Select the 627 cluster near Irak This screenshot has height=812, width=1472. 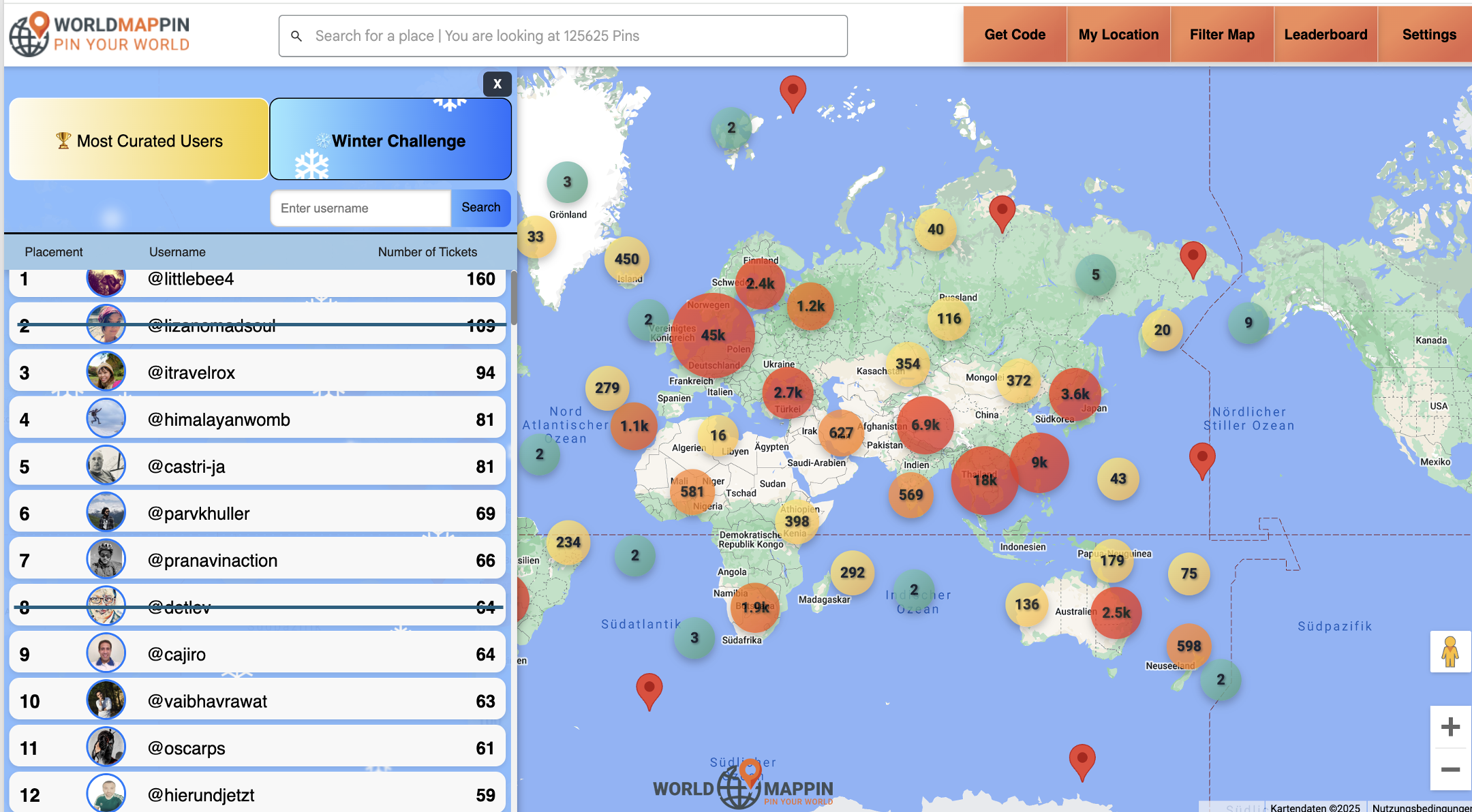click(841, 433)
